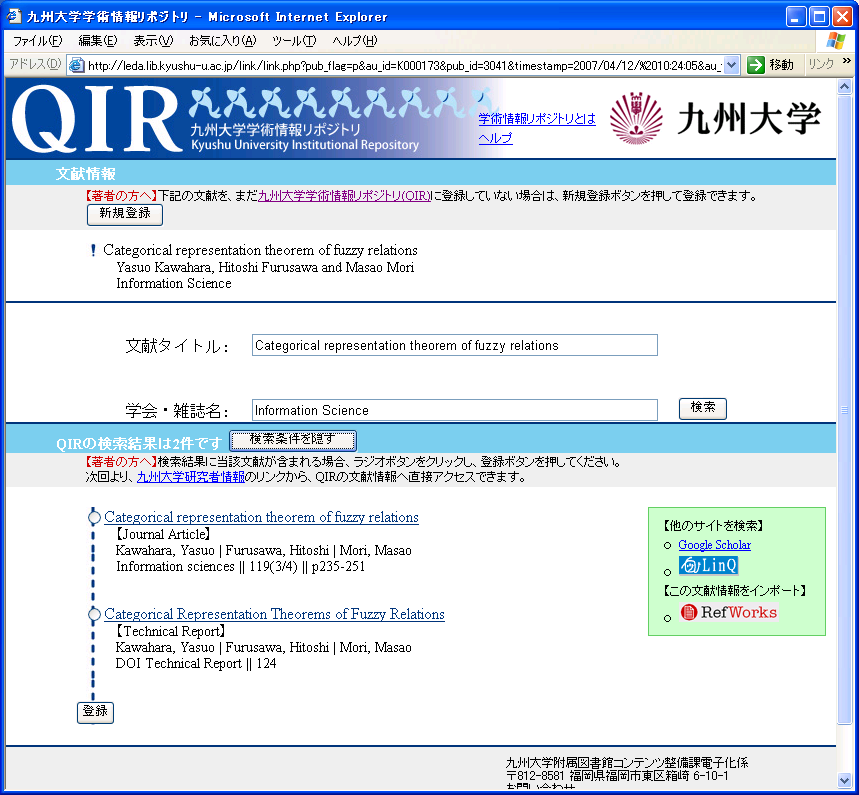
Task: Select the Journal Article result radio button
Action: click(95, 518)
